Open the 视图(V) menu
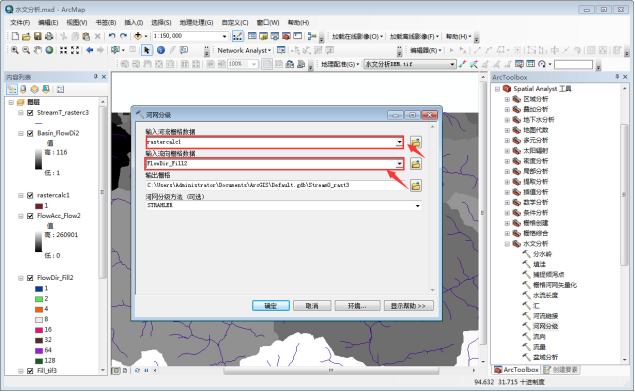635x392 pixels. (77, 23)
